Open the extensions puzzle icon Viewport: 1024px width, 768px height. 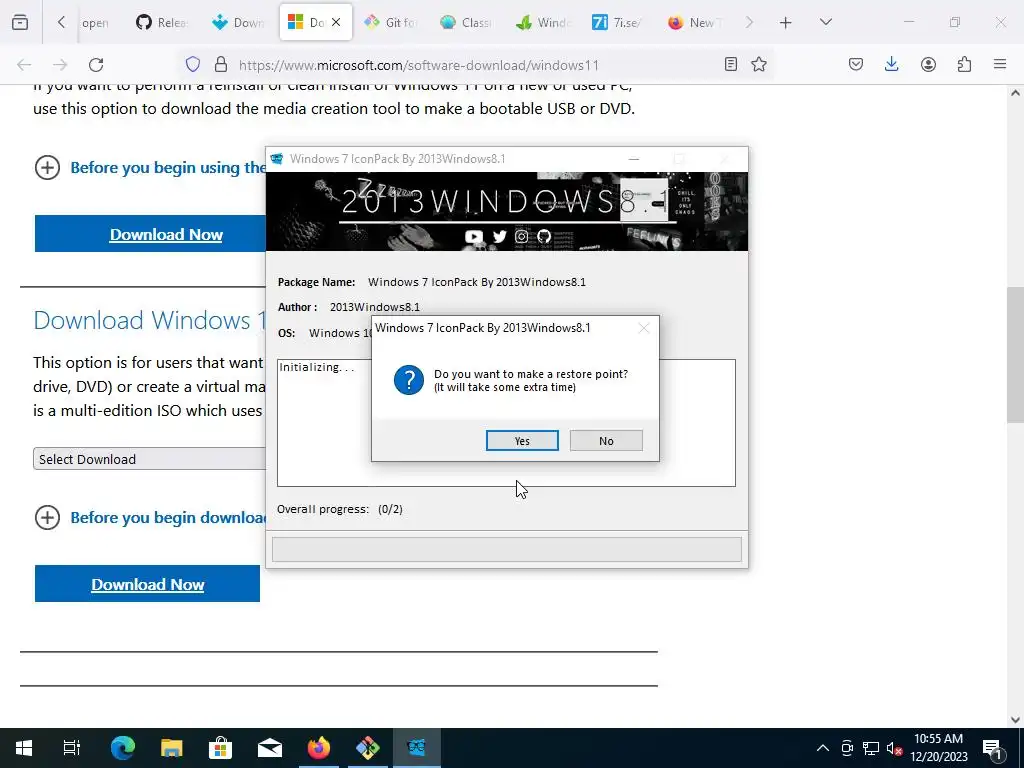tap(964, 65)
